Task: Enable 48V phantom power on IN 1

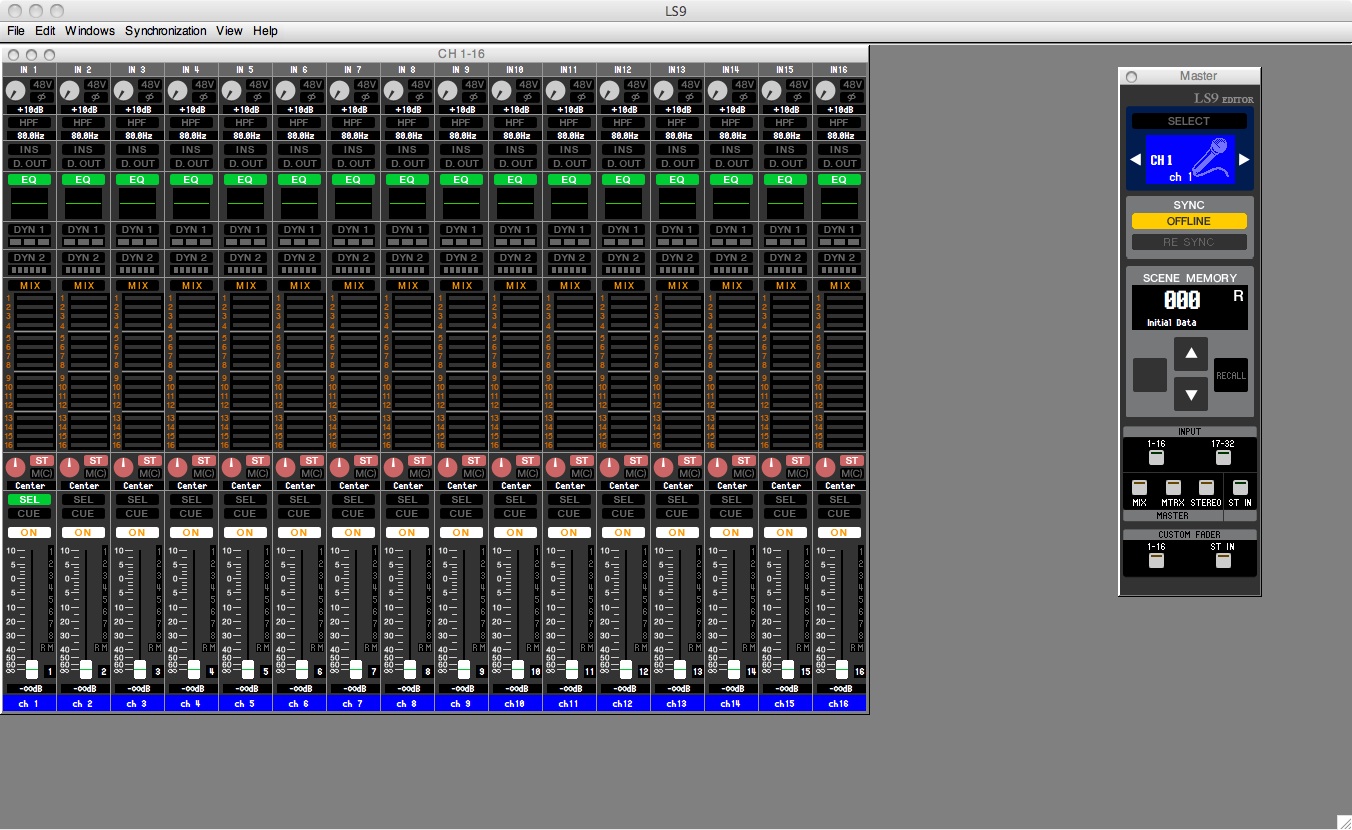Action: click(42, 85)
